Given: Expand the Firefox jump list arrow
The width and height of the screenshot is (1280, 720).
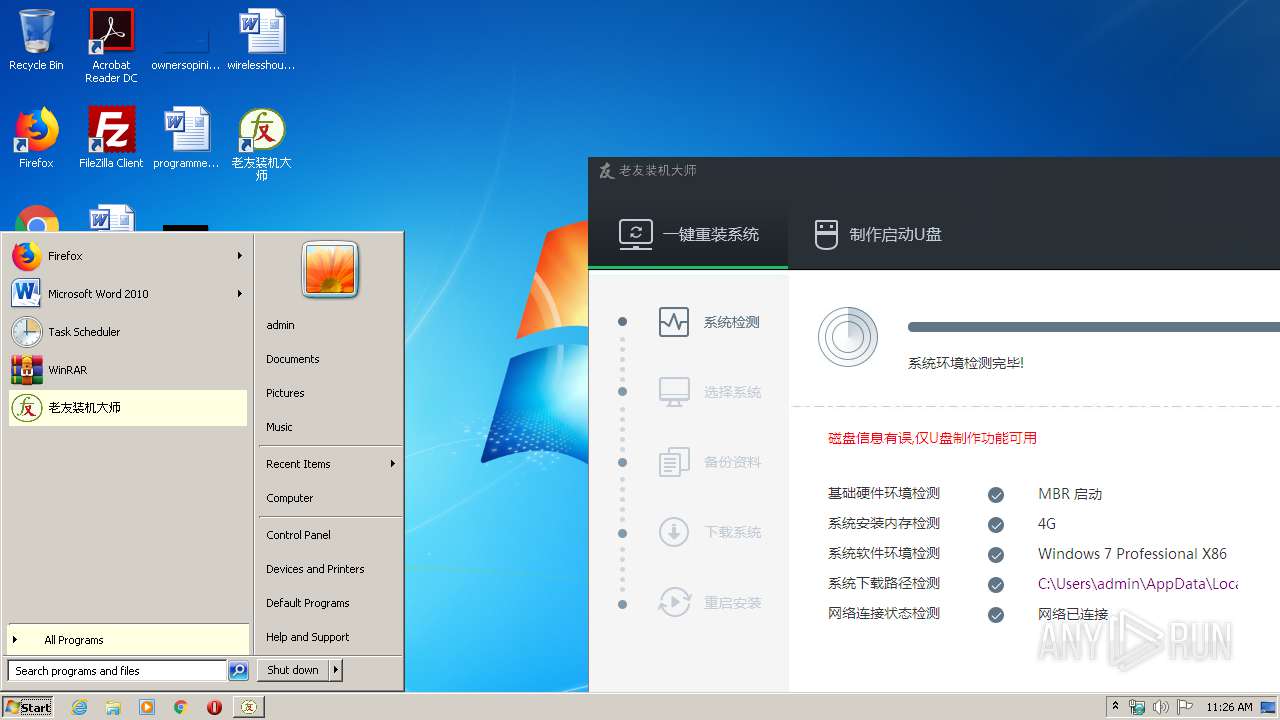Looking at the screenshot, I should [240, 256].
